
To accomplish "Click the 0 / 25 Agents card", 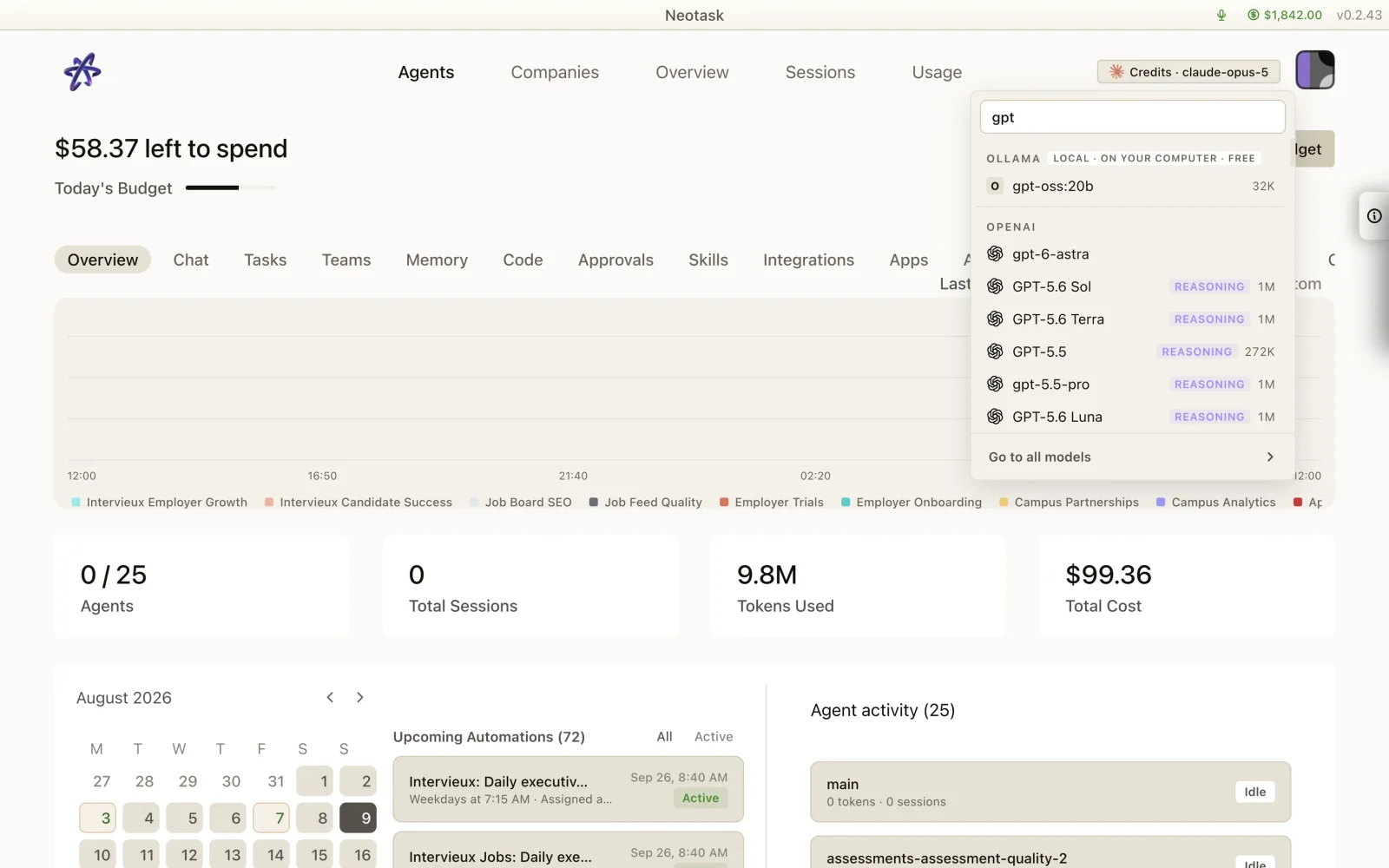I will pyautogui.click(x=202, y=587).
